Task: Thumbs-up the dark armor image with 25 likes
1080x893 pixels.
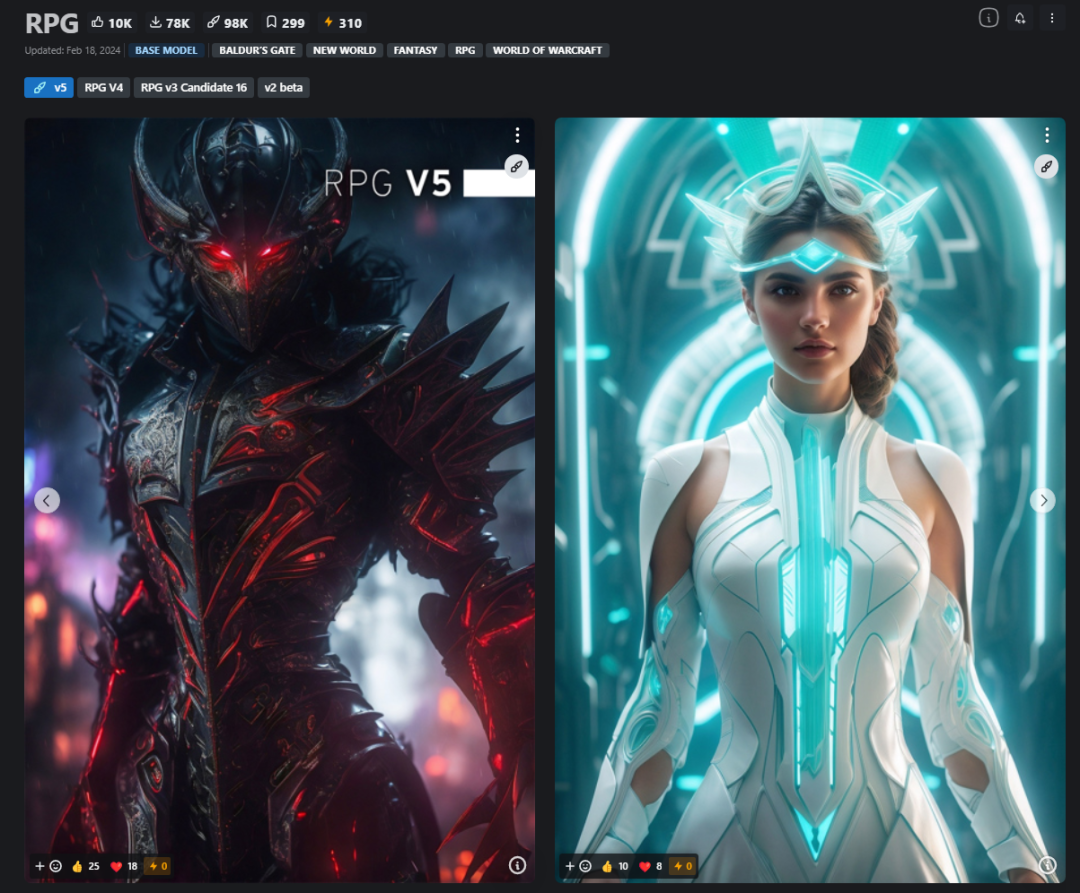Action: click(86, 866)
